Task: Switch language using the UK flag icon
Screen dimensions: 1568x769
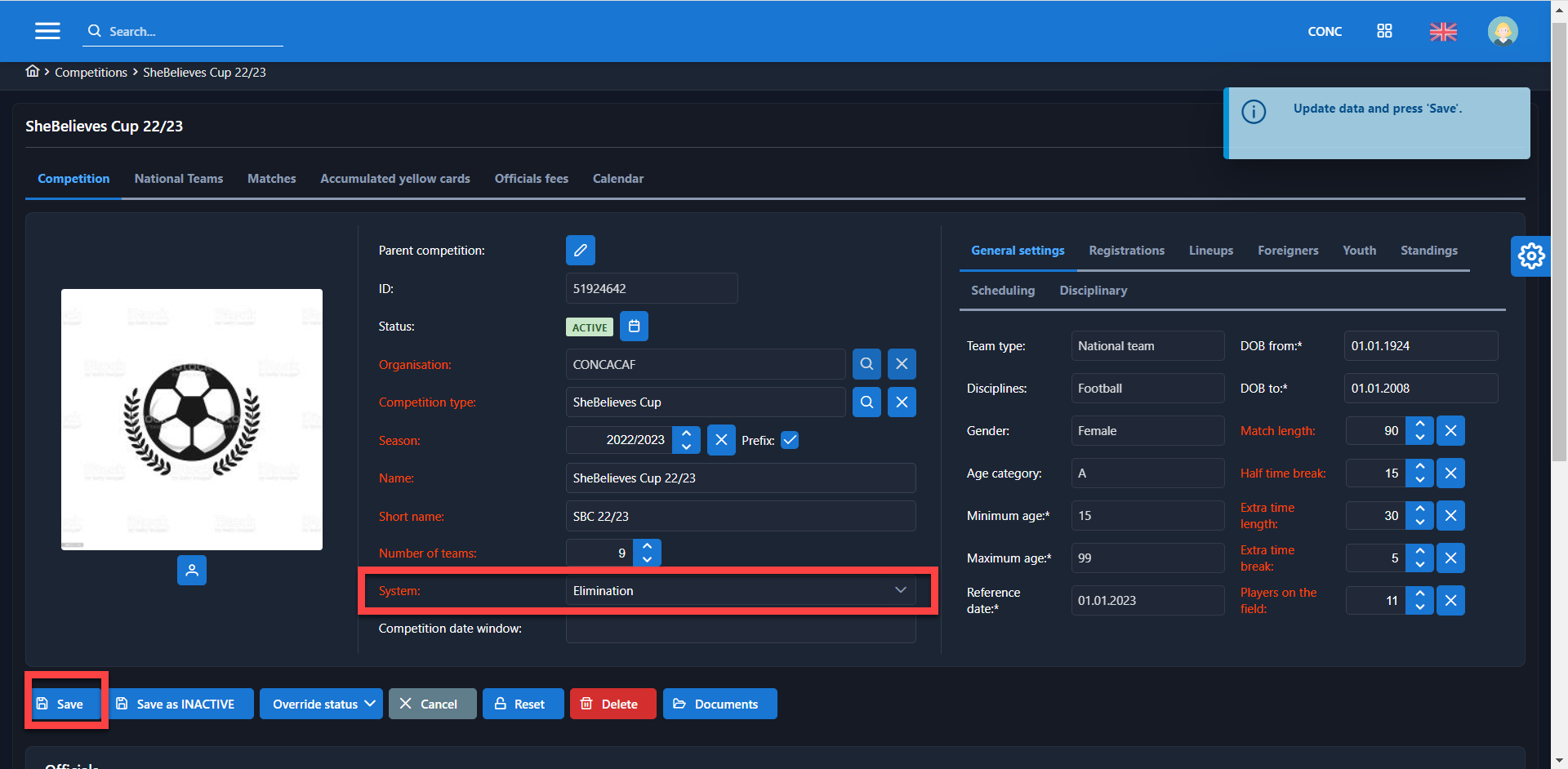Action: click(1443, 32)
